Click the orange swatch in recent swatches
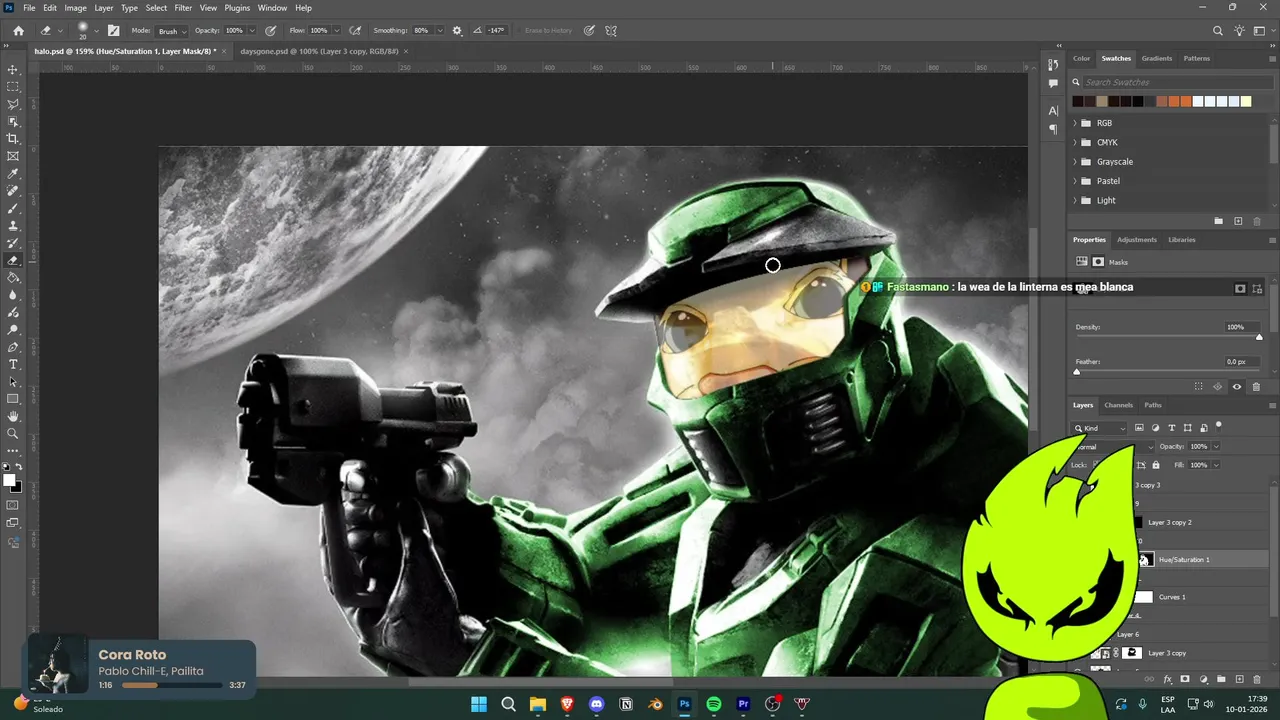1280x720 pixels. point(1186,101)
